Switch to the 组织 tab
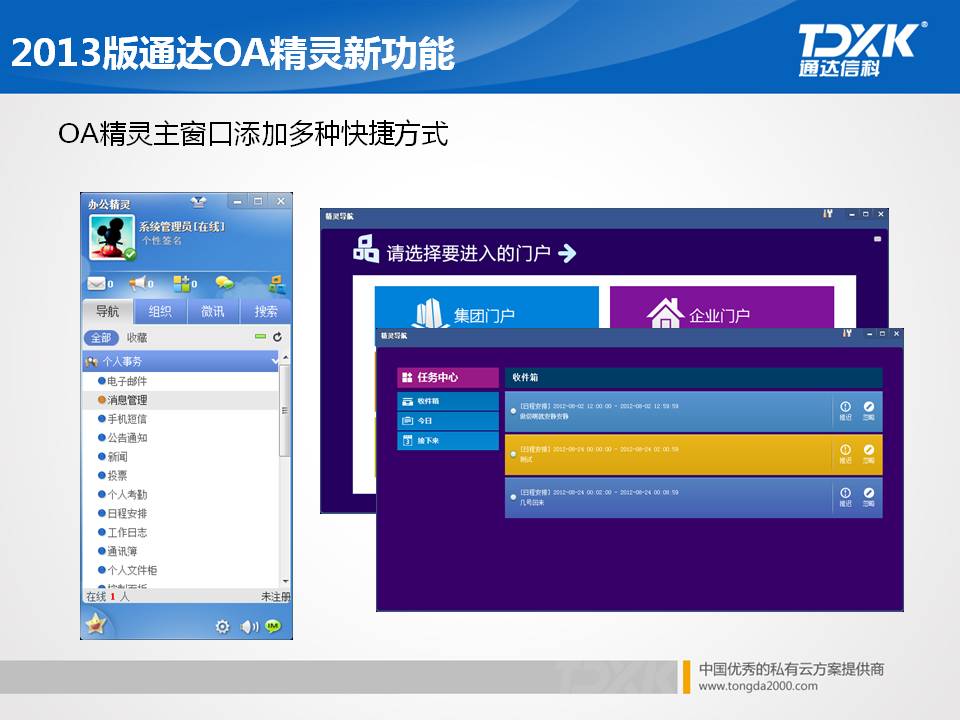This screenshot has height=720, width=960. [160, 311]
